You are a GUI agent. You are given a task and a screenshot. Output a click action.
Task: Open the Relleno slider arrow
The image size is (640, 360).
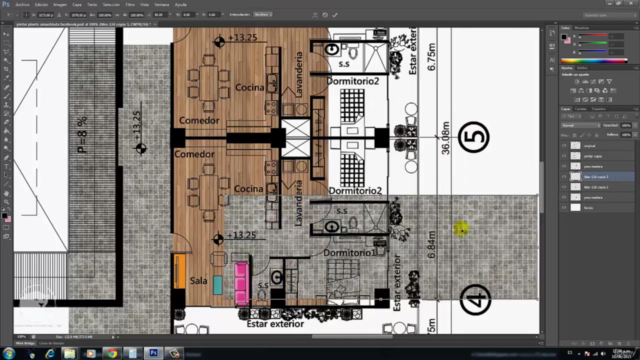coord(635,135)
